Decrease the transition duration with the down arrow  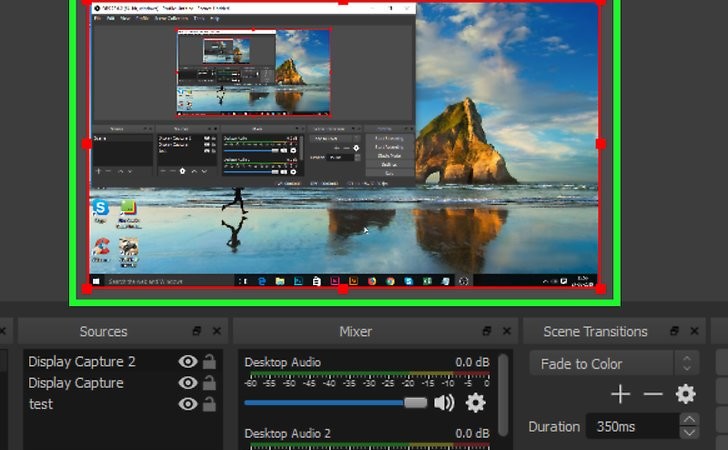click(x=689, y=433)
